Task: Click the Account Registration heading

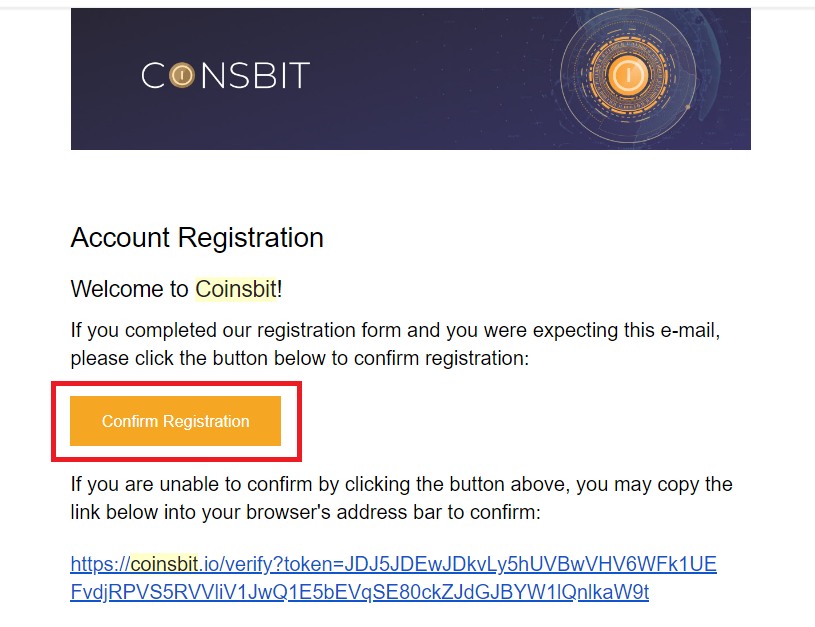Action: click(x=196, y=238)
